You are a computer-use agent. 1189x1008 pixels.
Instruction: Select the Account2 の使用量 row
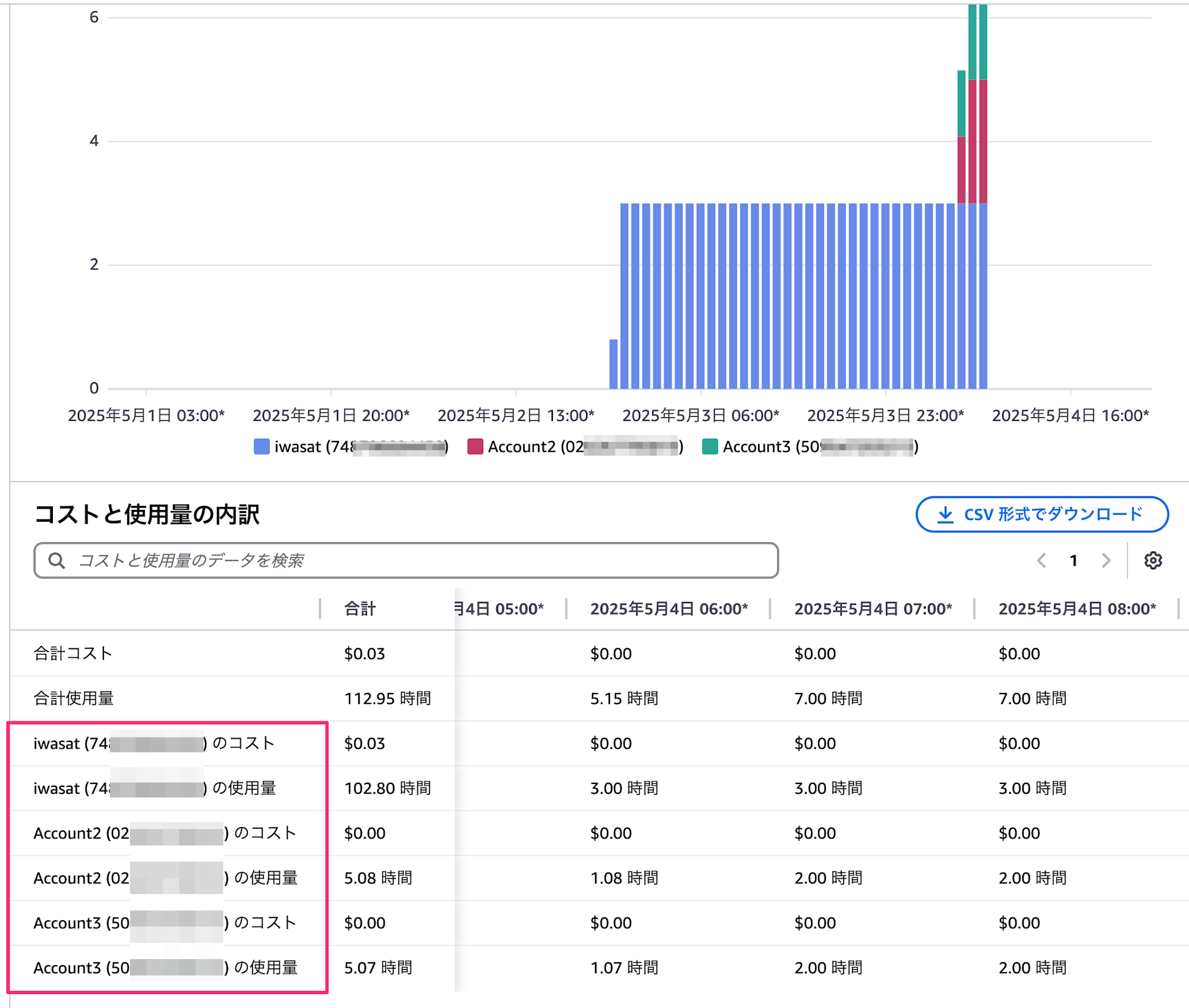165,878
